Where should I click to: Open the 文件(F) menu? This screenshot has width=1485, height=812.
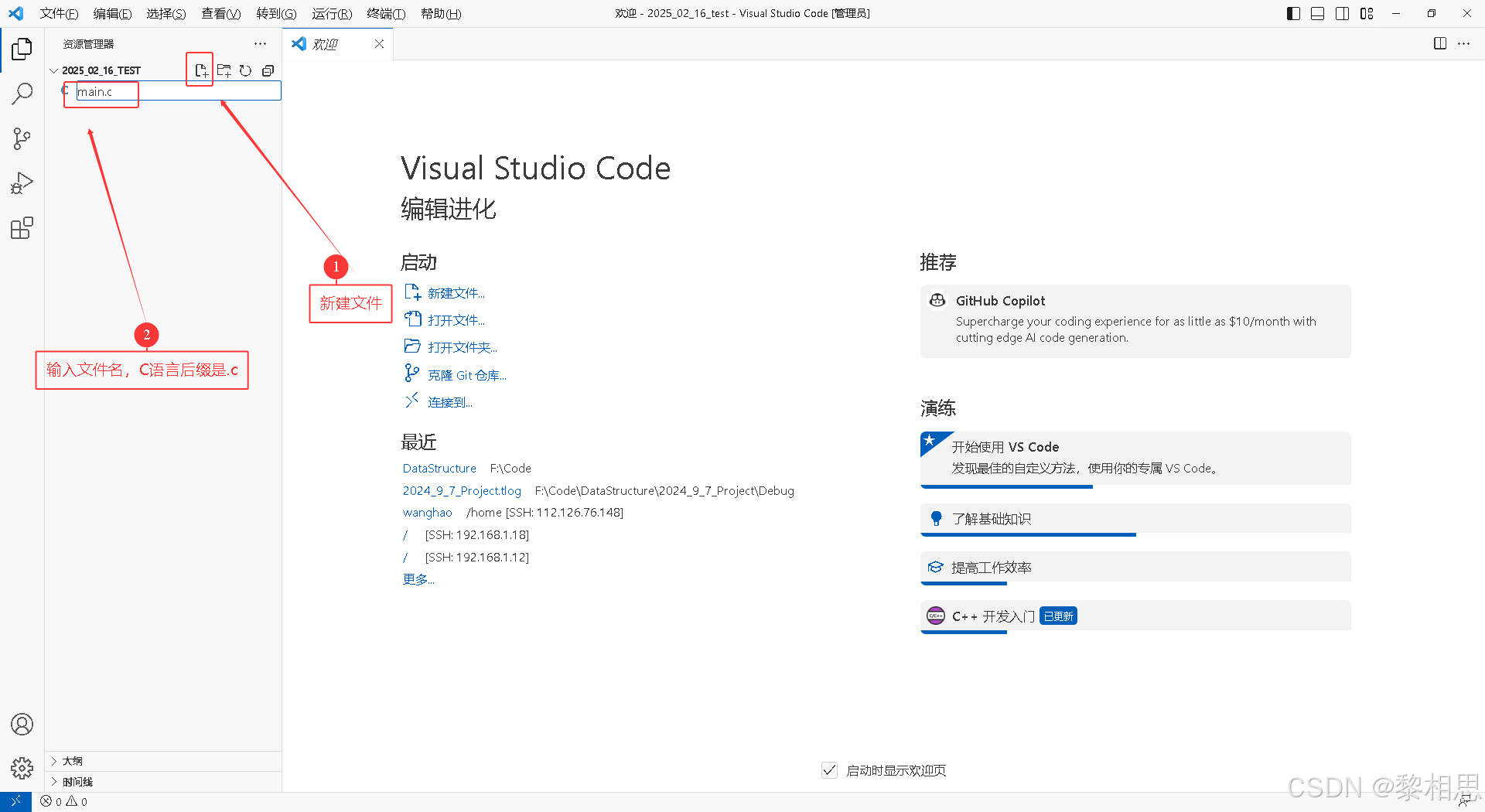[x=59, y=13]
